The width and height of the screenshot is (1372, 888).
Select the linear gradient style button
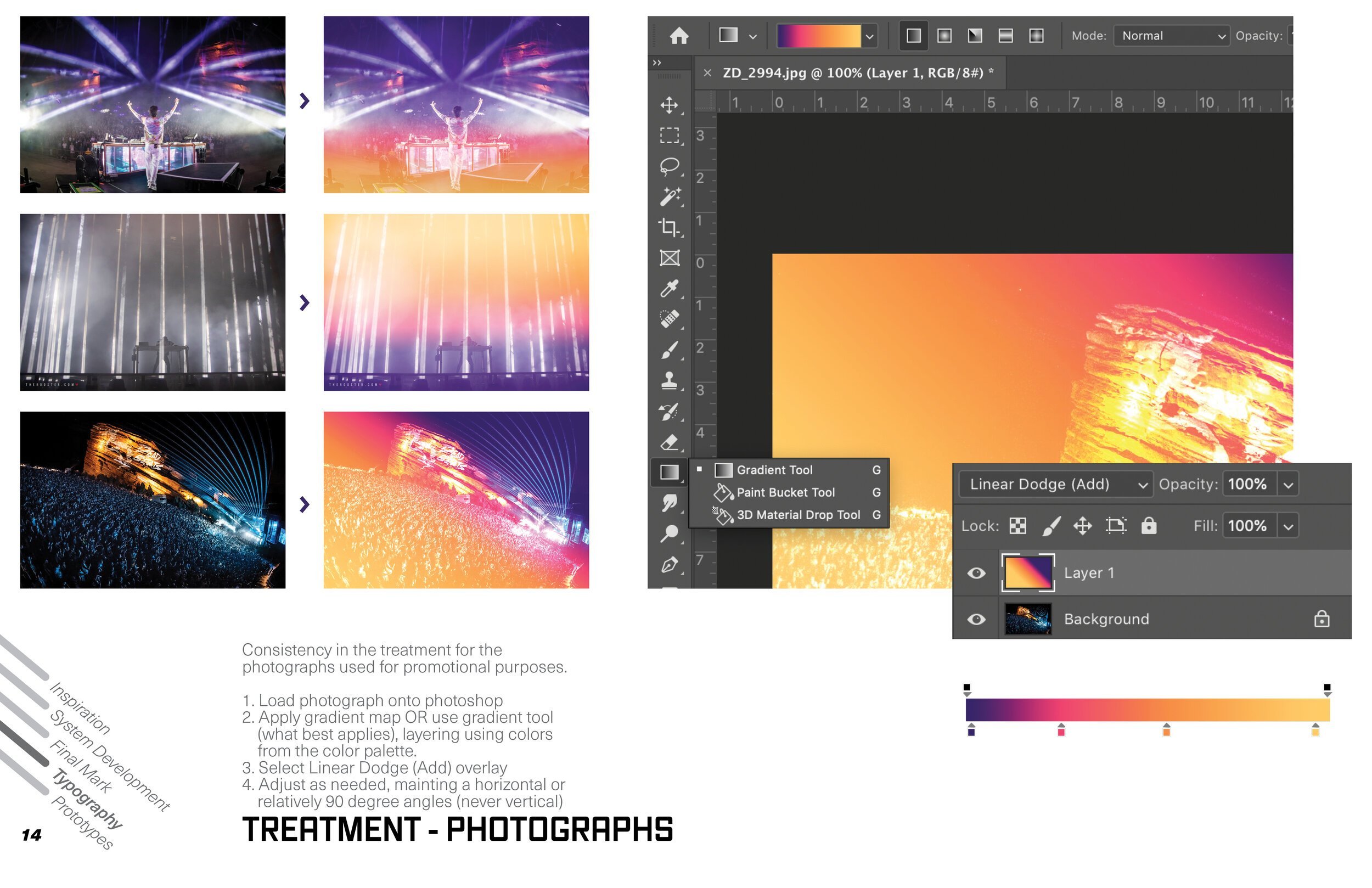[914, 36]
